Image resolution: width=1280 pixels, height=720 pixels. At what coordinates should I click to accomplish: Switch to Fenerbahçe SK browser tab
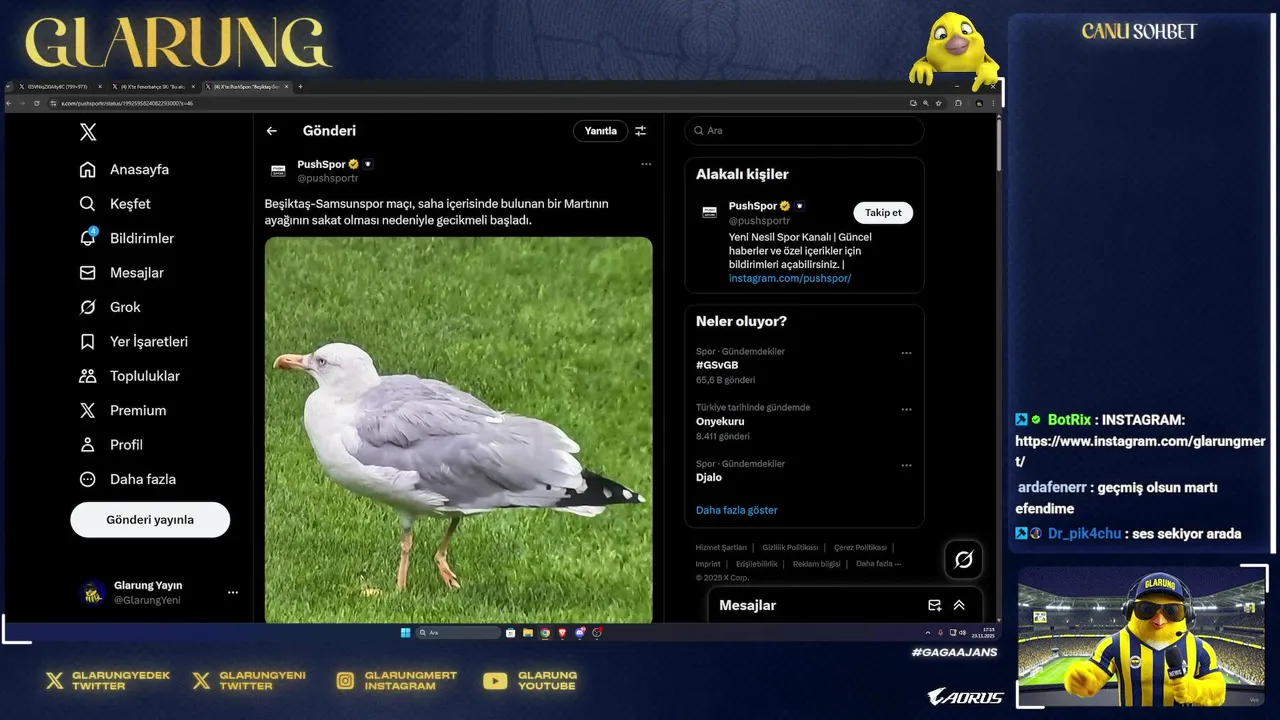pyautogui.click(x=155, y=87)
